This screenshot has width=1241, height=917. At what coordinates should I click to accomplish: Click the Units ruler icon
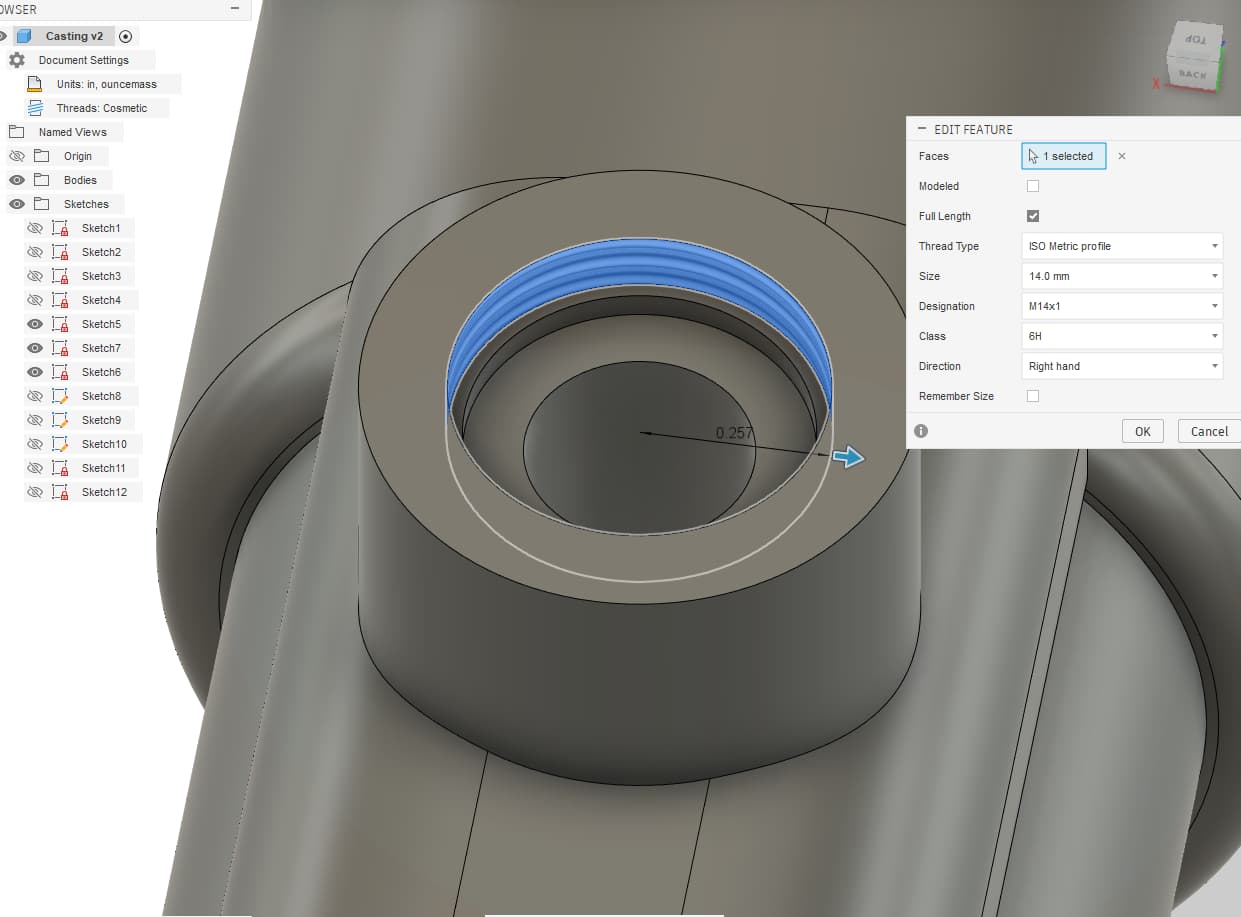(x=35, y=84)
